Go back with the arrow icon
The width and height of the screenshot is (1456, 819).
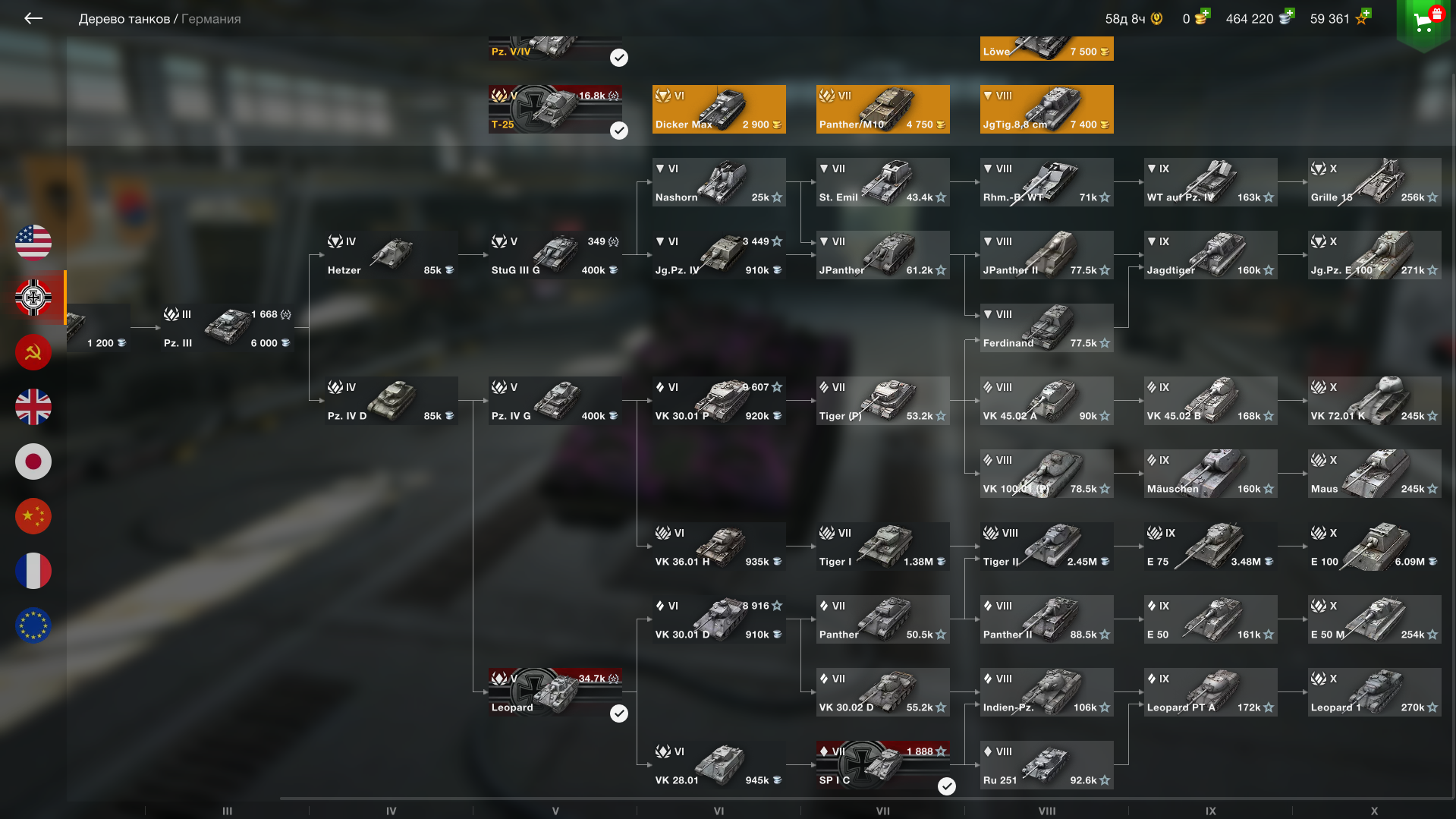[33, 18]
